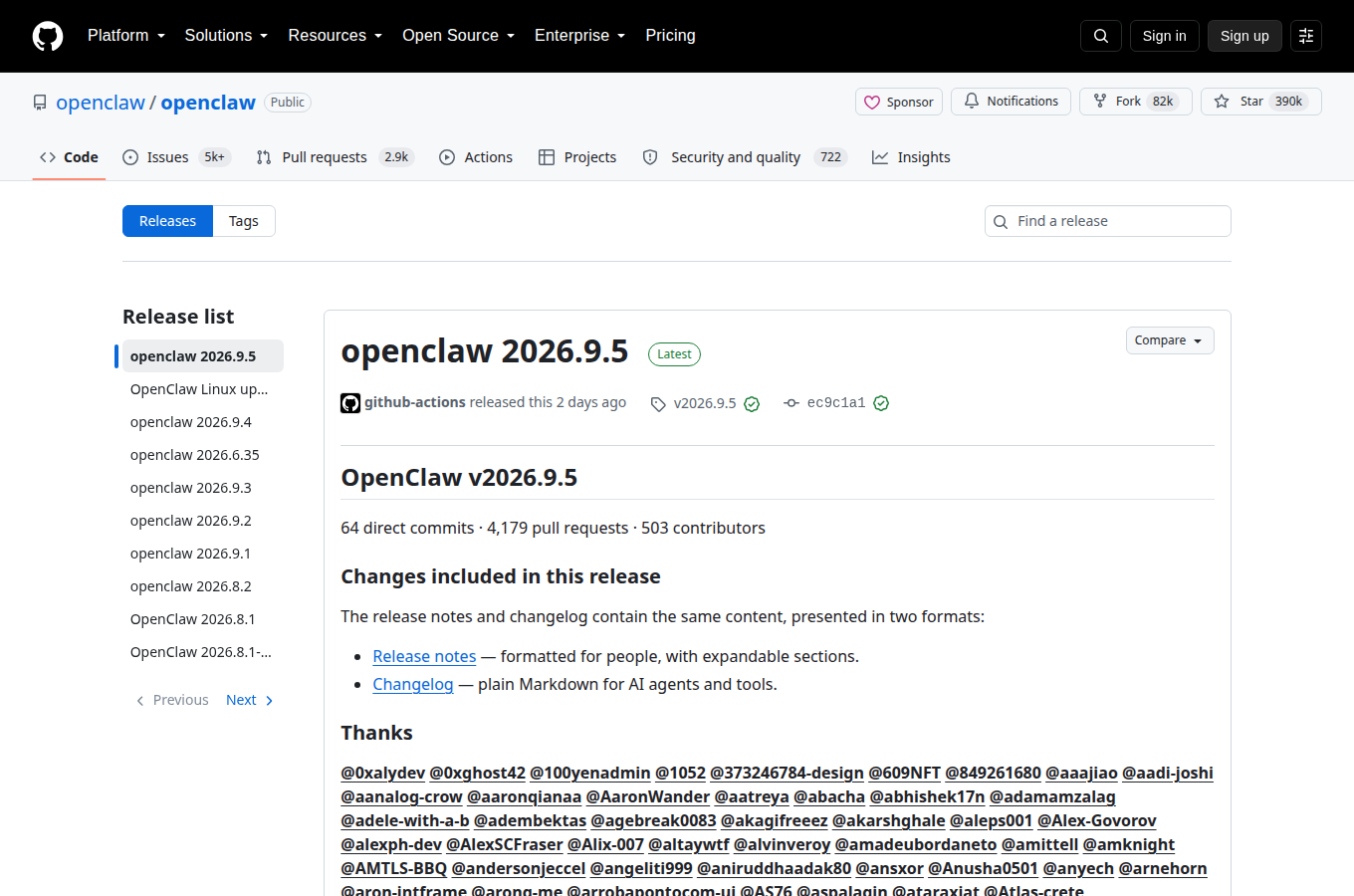Screen dimensions: 1354x896
Task: Open the search magnifier button in header
Action: coord(1101,36)
